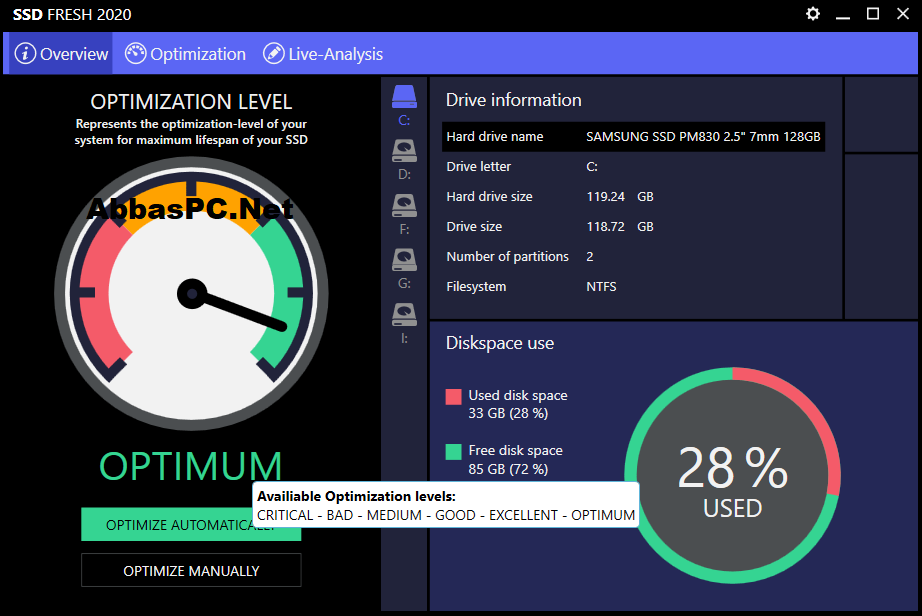The height and width of the screenshot is (616, 922).
Task: Click the SAMSUNG SSD PM830 drive name value
Action: click(x=703, y=136)
